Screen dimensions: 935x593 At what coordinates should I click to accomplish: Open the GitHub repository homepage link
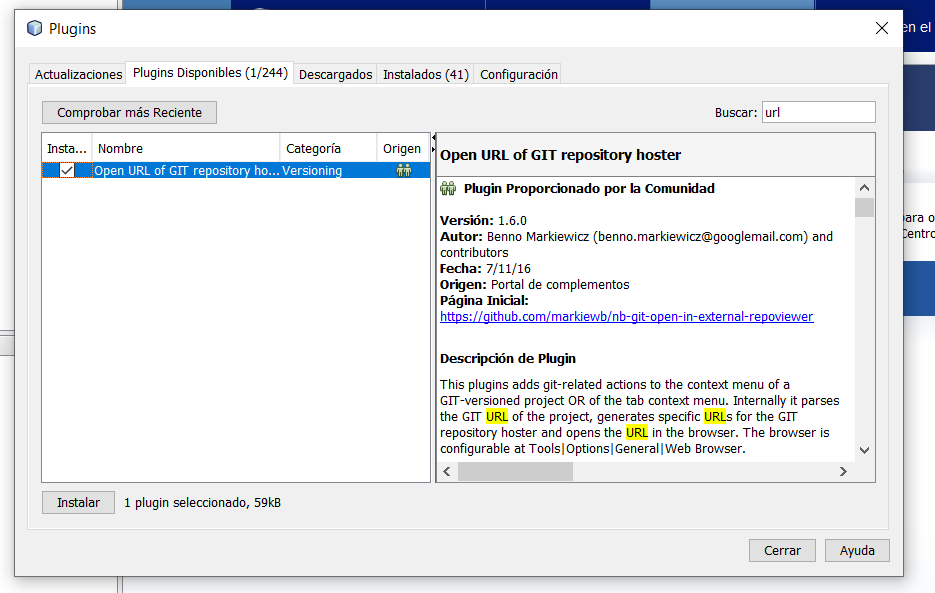tap(626, 317)
